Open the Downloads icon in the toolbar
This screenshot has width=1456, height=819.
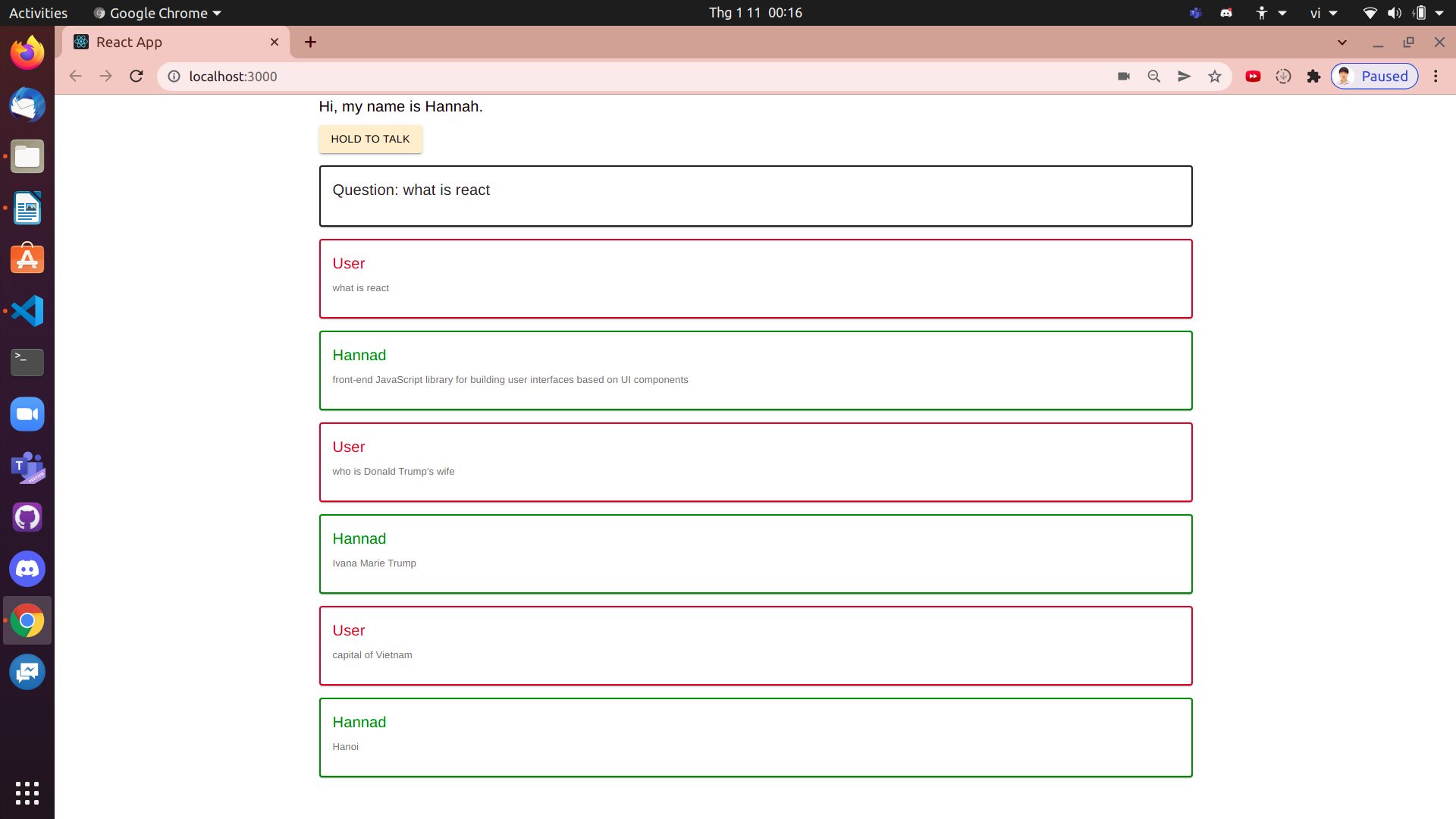pyautogui.click(x=1284, y=76)
